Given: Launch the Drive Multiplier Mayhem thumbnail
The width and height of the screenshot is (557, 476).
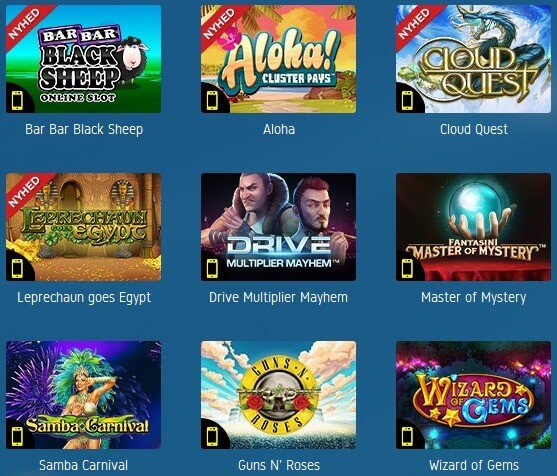Looking at the screenshot, I should 278,227.
